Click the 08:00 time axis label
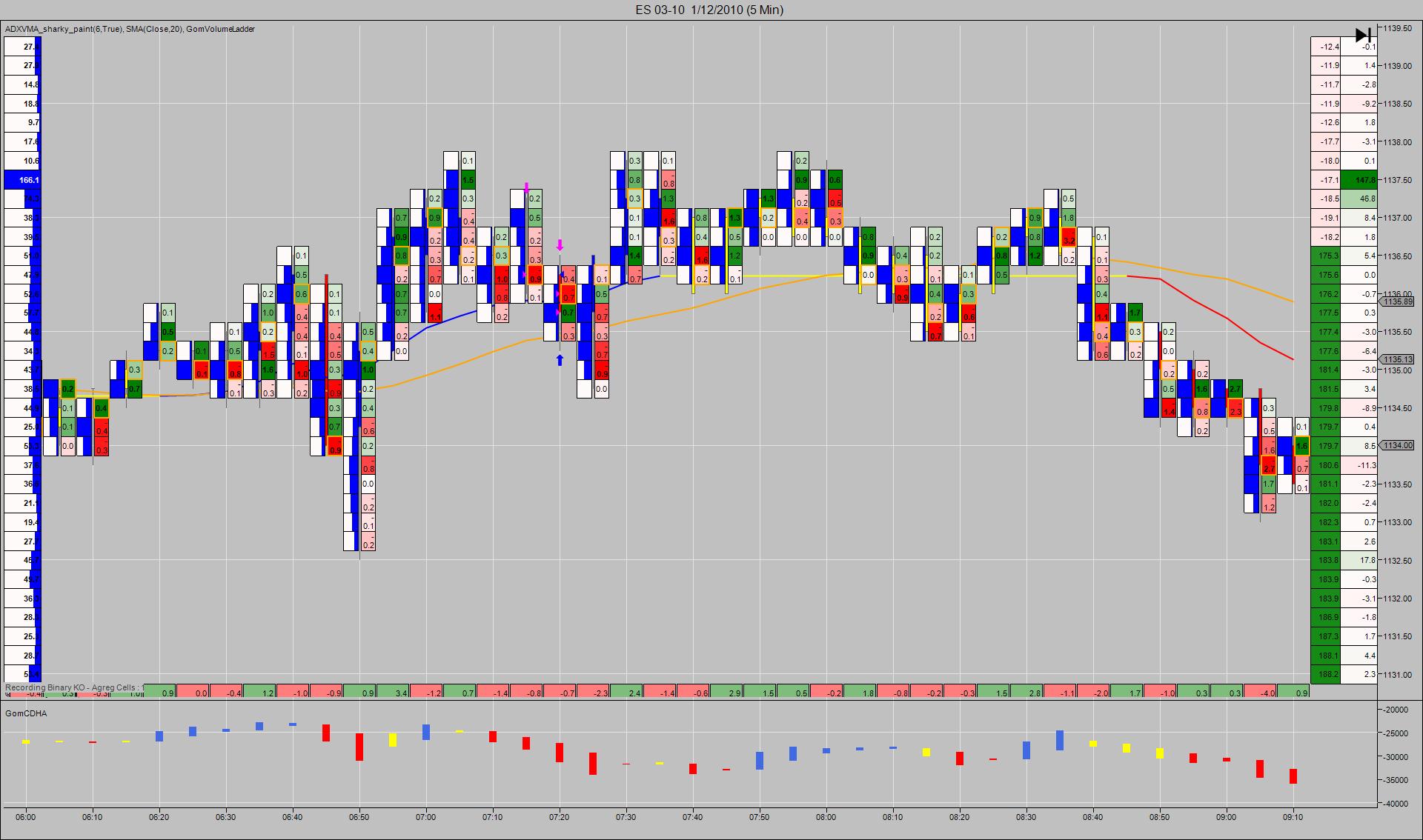This screenshot has width=1423, height=840. click(x=826, y=817)
